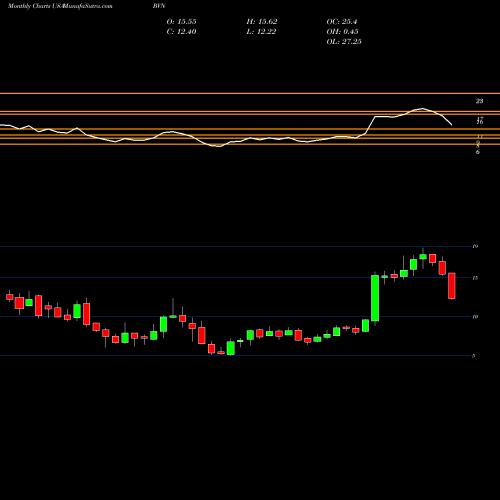Click the 'OL: 27.25' statistic
The image size is (500, 500).
click(x=344, y=42)
